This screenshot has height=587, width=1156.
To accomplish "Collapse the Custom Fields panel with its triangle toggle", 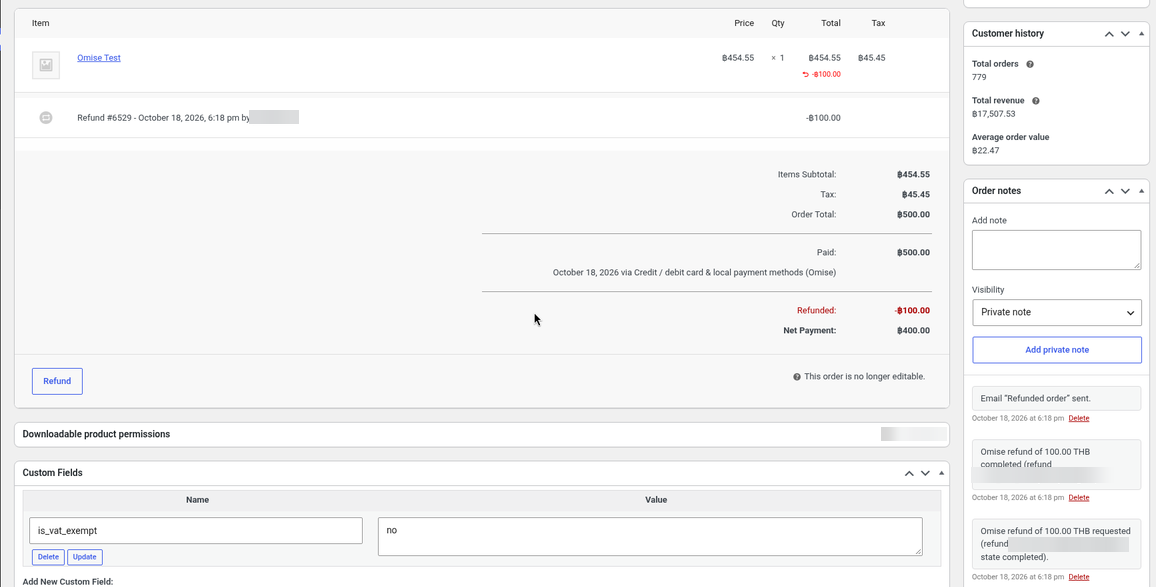I will 941,473.
